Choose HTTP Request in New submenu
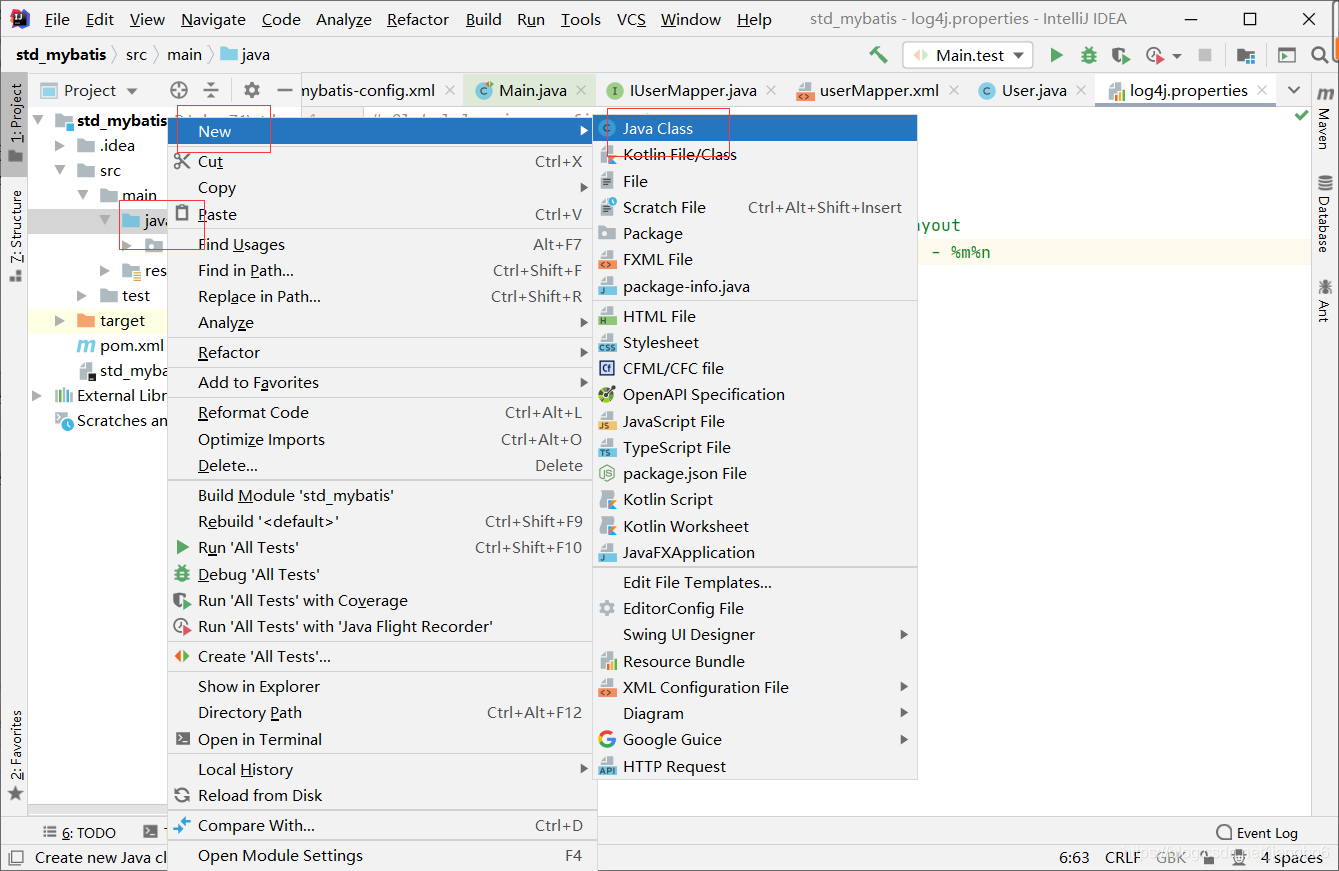The image size is (1339, 871). pyautogui.click(x=755, y=766)
